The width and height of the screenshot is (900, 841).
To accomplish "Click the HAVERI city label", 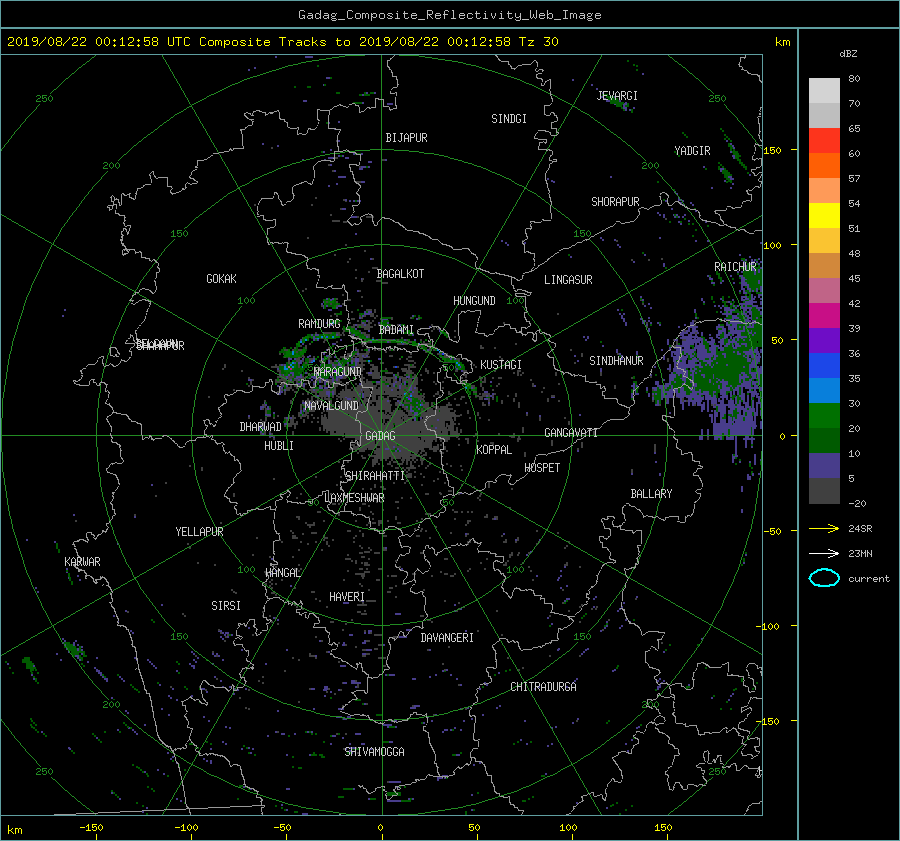I will pos(347,597).
